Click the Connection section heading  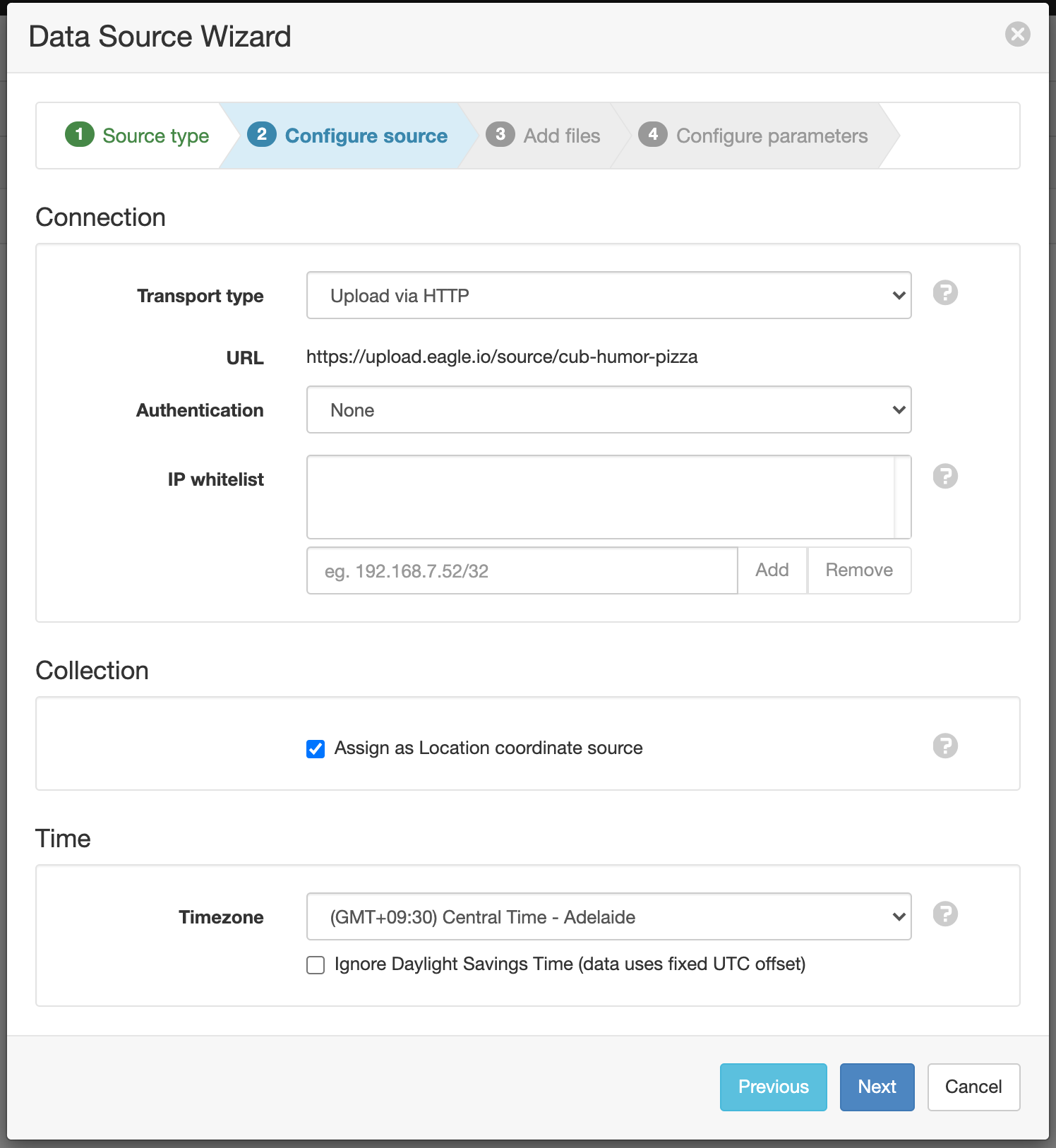[100, 217]
